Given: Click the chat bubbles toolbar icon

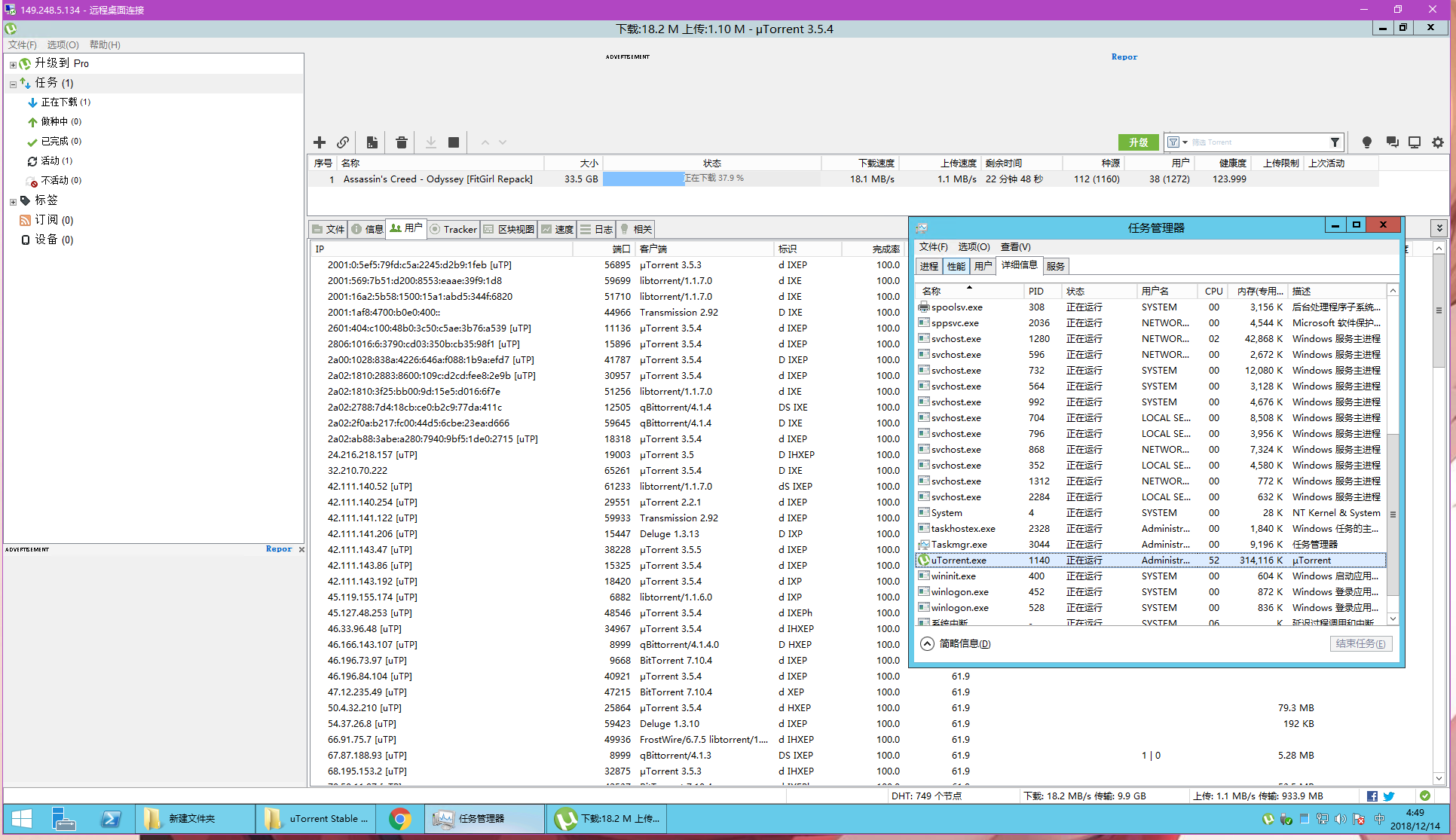Looking at the screenshot, I should click(1392, 142).
